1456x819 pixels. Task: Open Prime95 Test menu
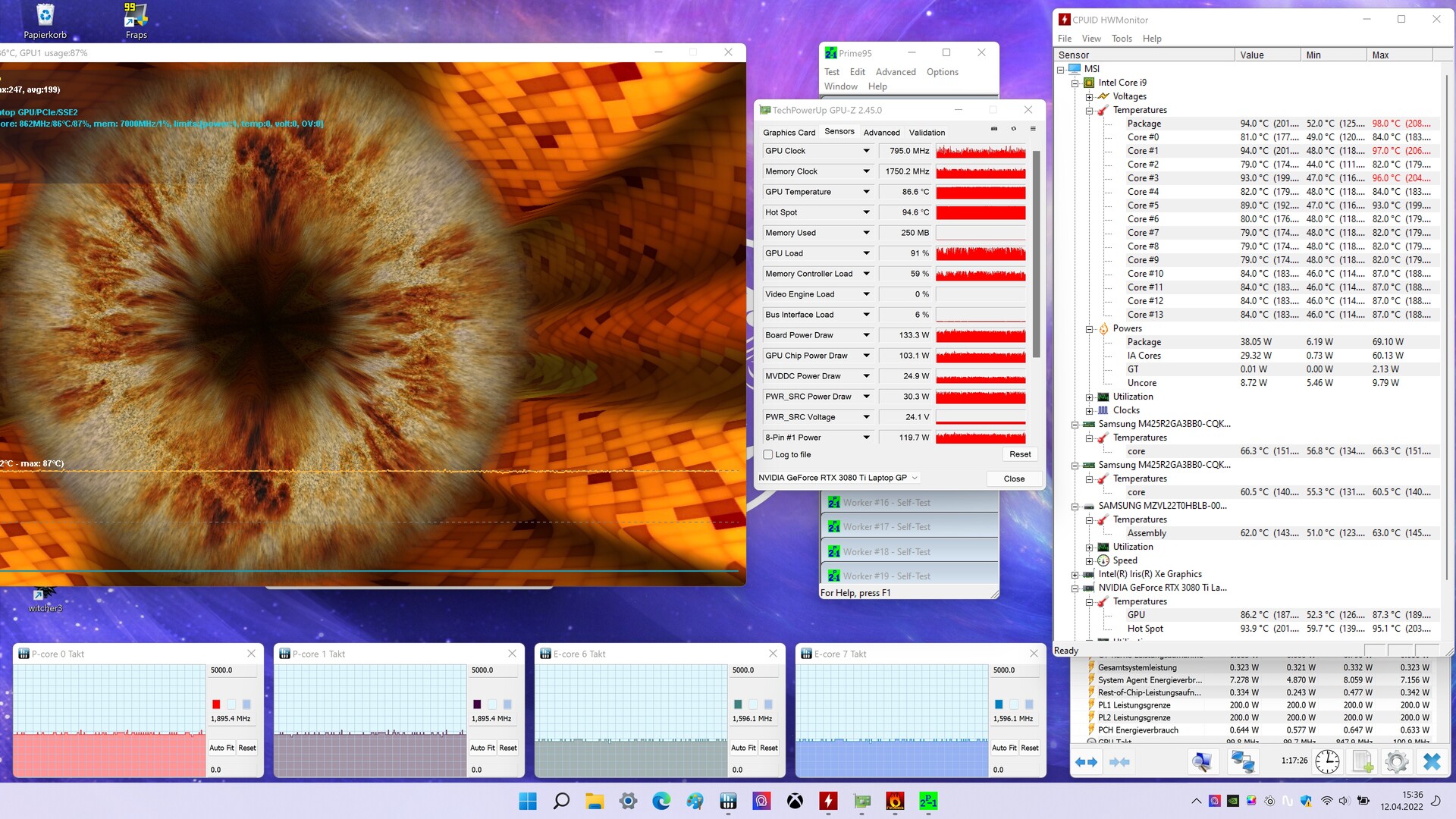pos(831,72)
